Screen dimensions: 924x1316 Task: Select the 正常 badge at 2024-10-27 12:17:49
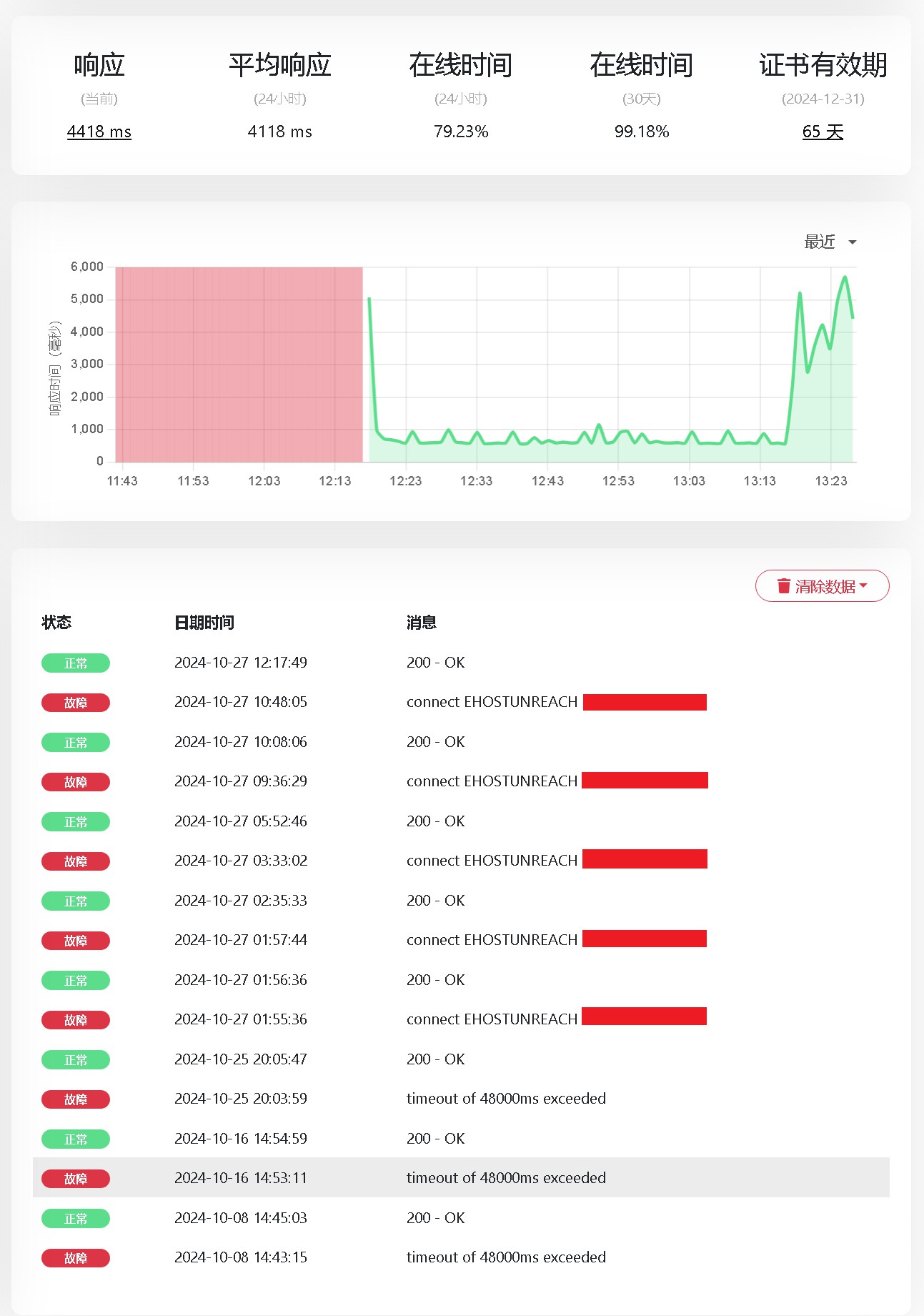coord(76,663)
